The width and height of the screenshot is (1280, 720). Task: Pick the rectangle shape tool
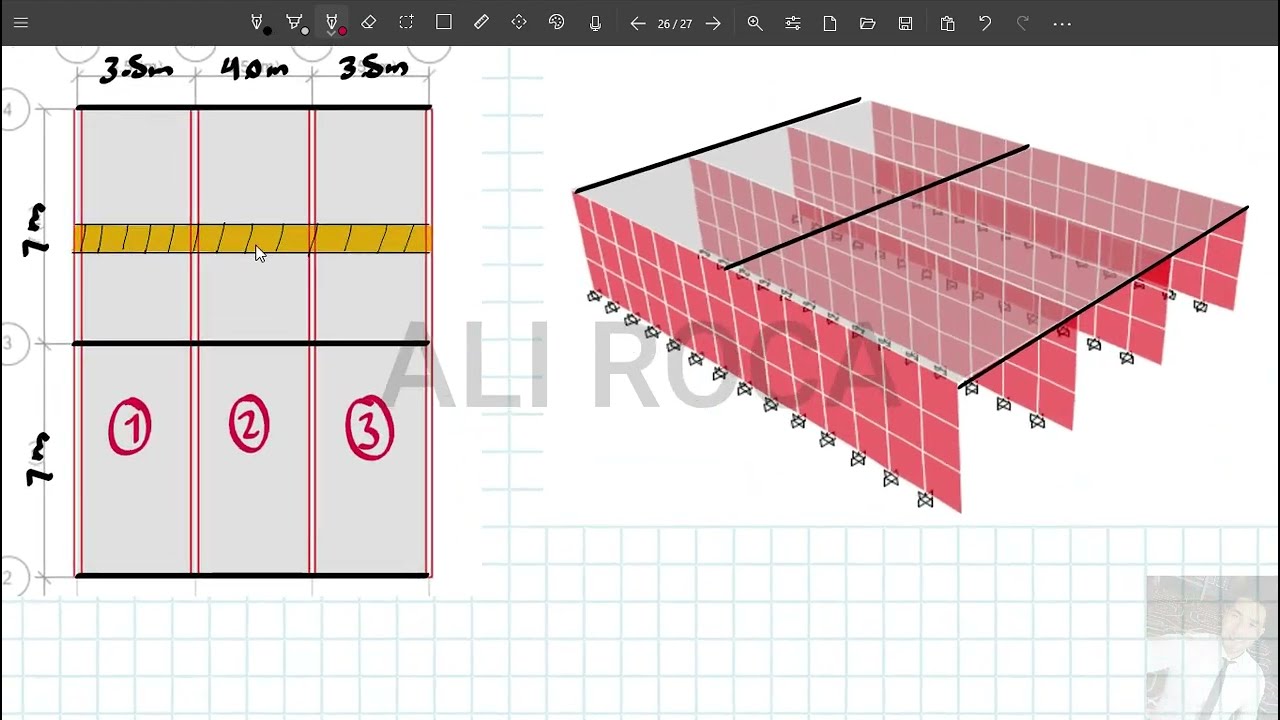444,23
